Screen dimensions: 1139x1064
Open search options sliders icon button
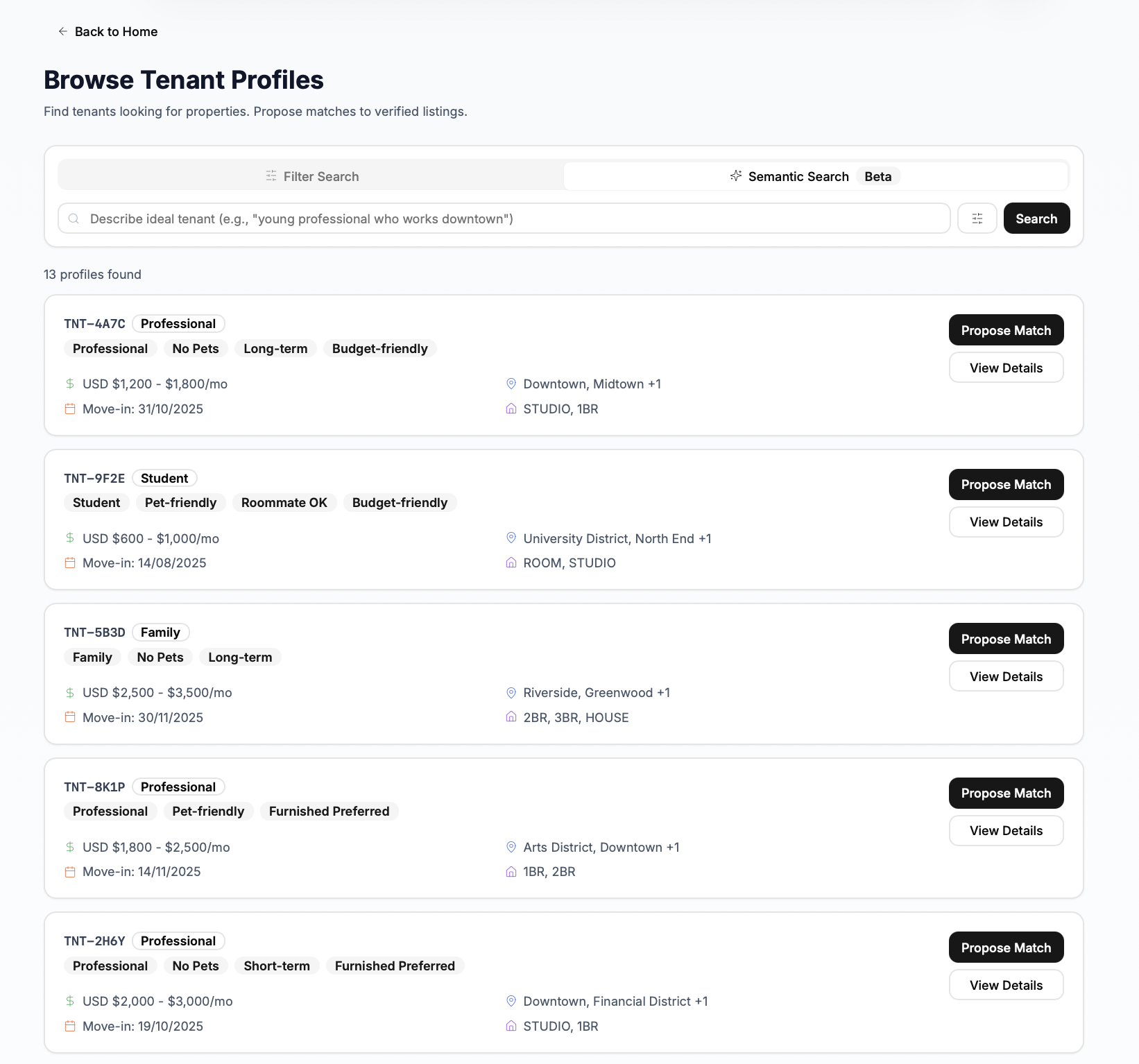point(977,218)
